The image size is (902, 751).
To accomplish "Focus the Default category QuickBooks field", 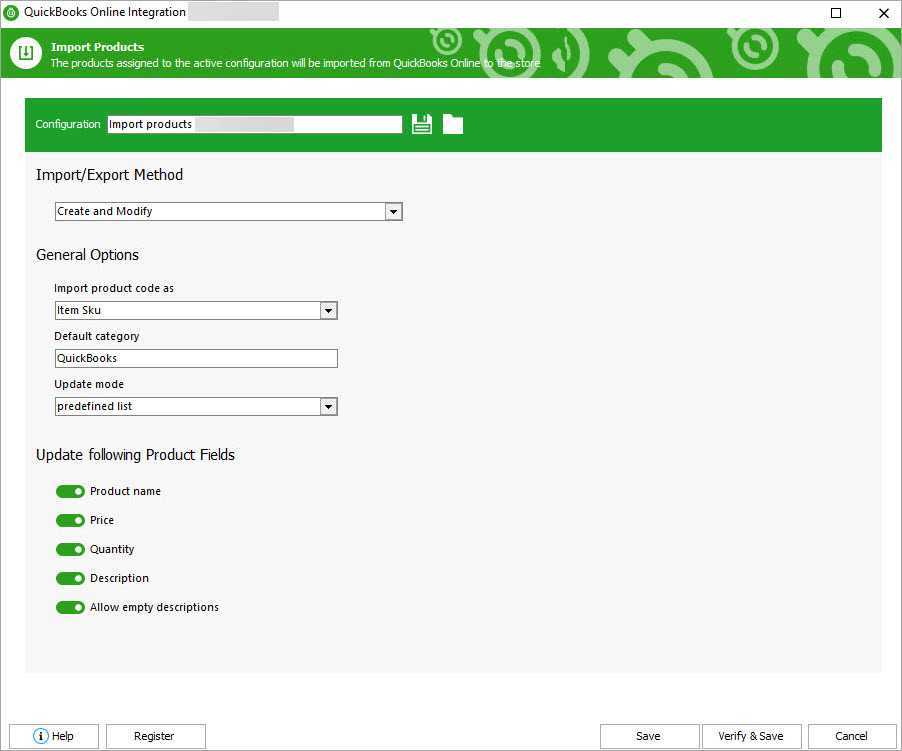I will click(x=195, y=358).
